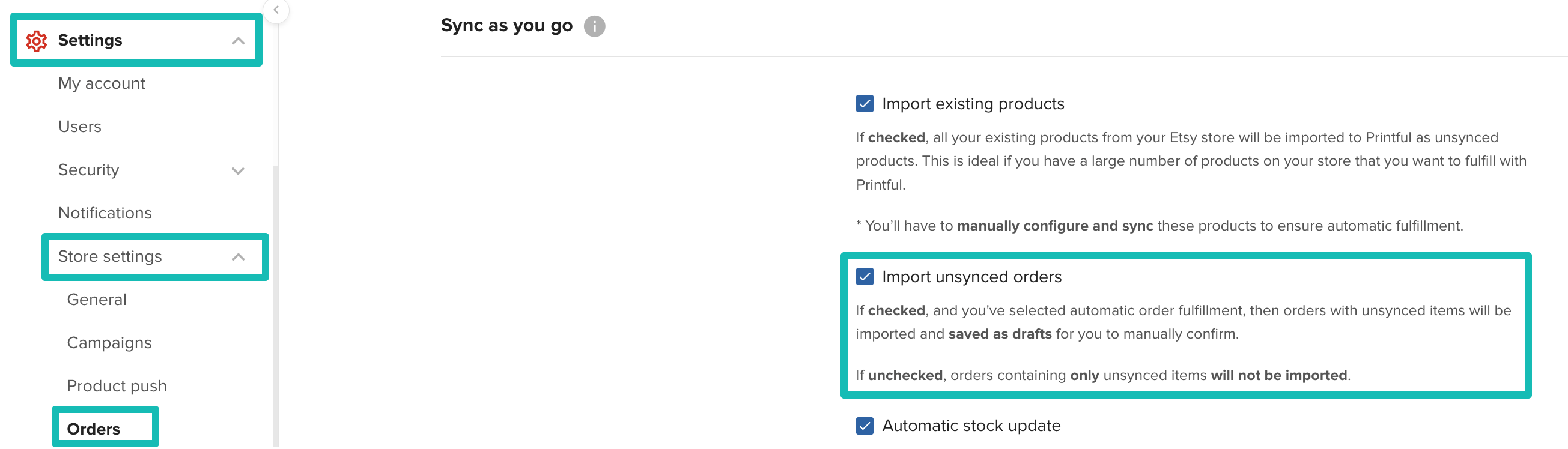Collapse the Store settings section
Screen dimensions: 1568x449
pyautogui.click(x=239, y=256)
